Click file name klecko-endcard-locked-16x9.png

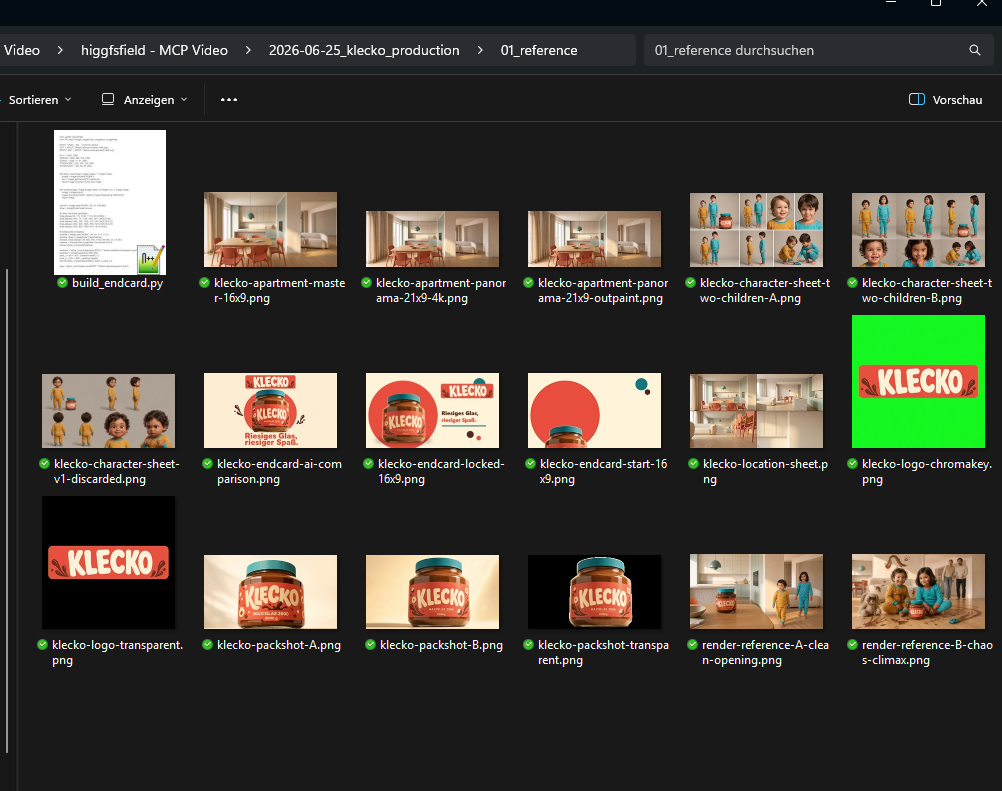coord(441,472)
